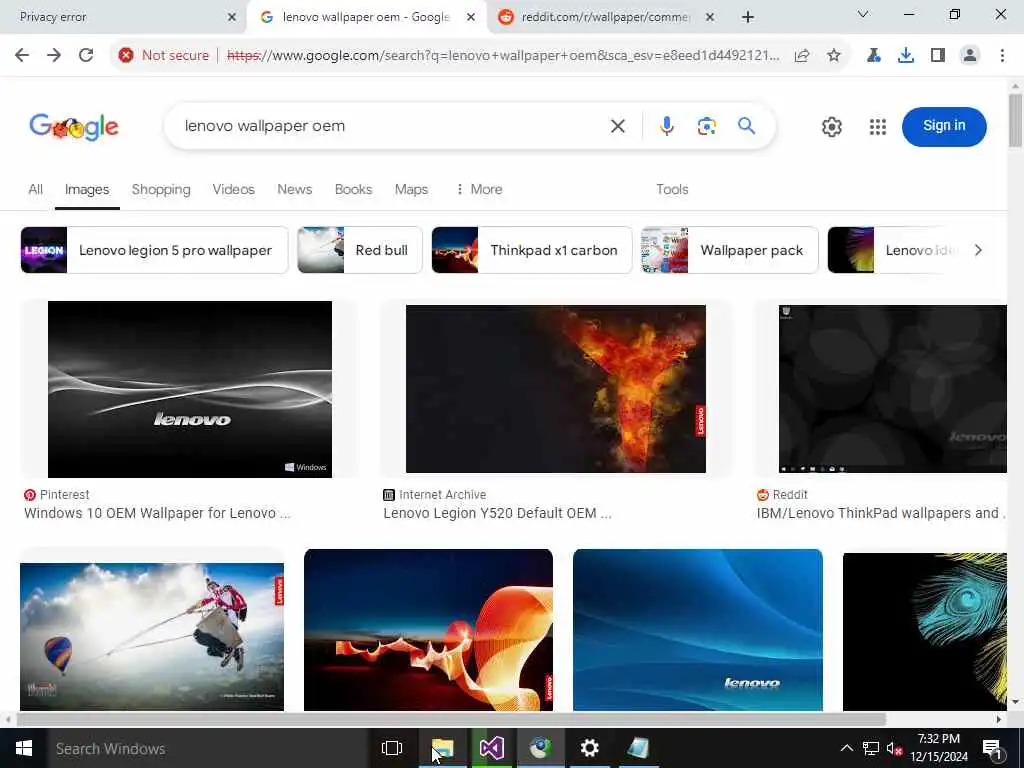Open the fiery Legion Y520 wallpaper image
This screenshot has width=1024, height=768.
[x=556, y=389]
